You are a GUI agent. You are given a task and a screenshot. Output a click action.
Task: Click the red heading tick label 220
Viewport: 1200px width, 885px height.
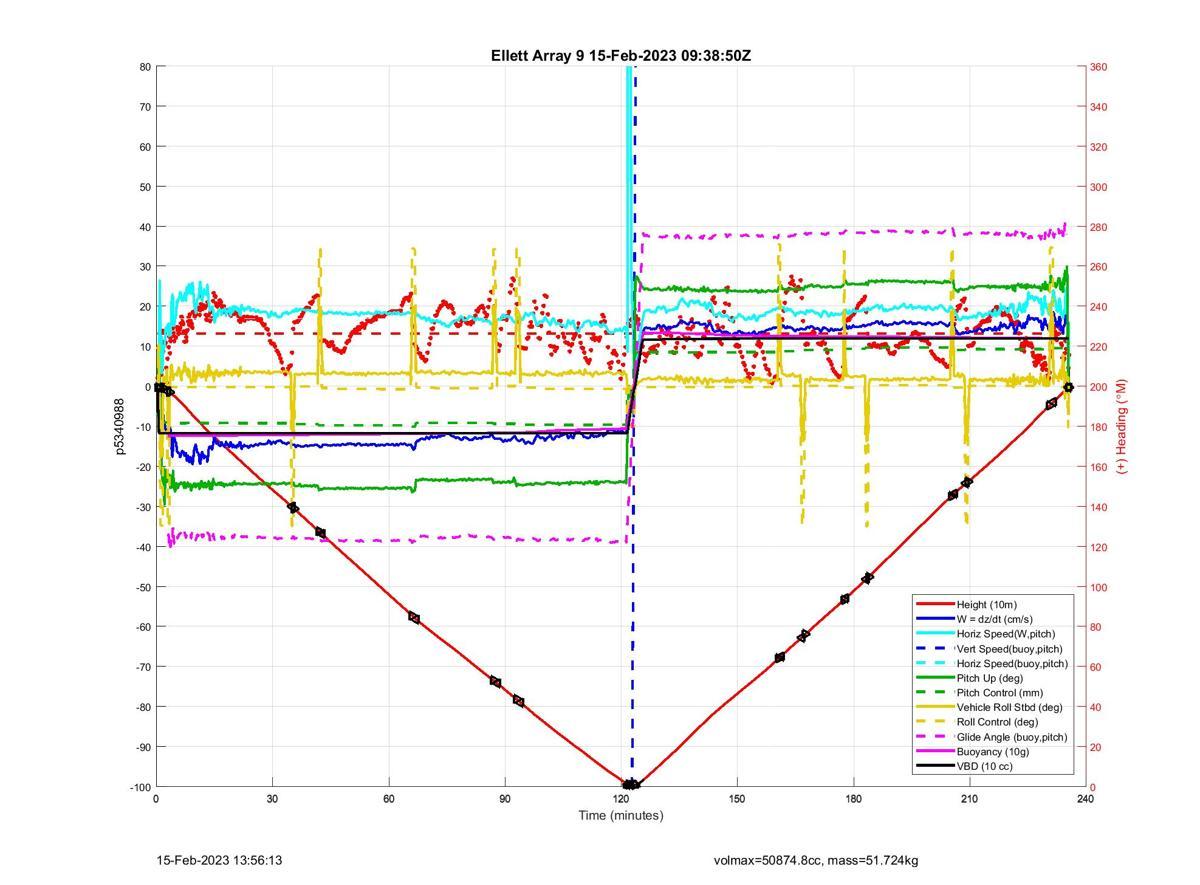tap(1098, 347)
